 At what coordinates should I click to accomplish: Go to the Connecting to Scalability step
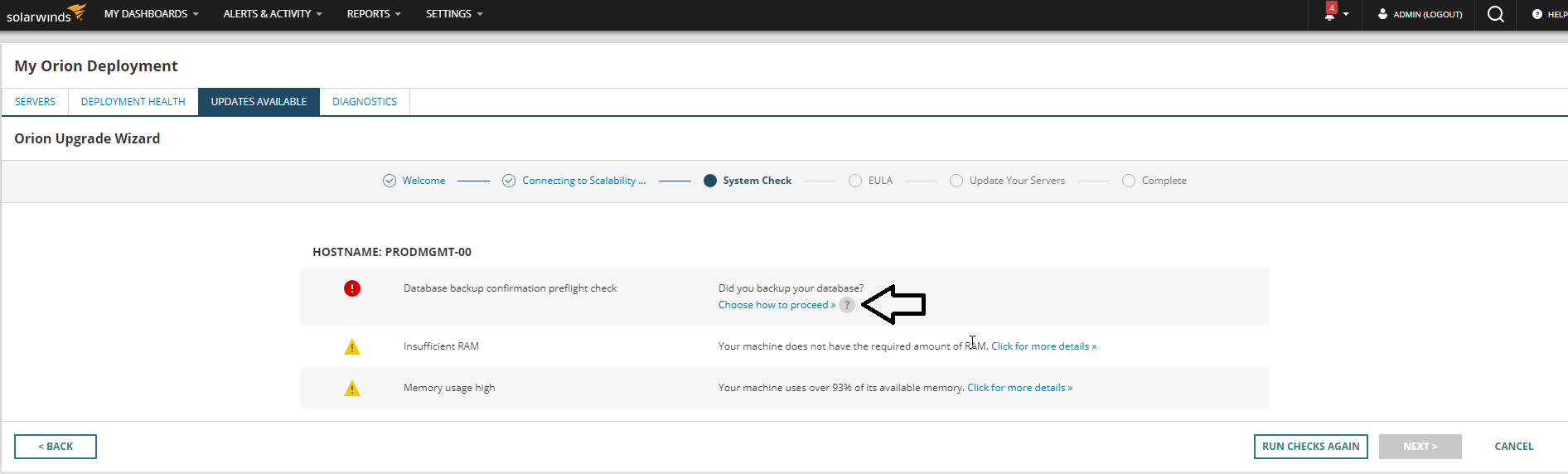click(x=573, y=181)
